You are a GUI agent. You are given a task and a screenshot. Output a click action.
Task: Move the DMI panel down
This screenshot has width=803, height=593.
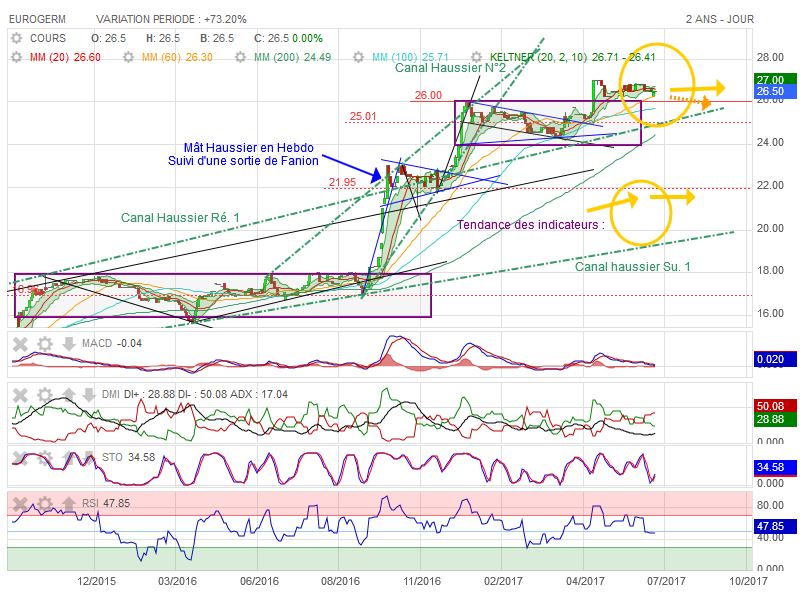(x=89, y=395)
